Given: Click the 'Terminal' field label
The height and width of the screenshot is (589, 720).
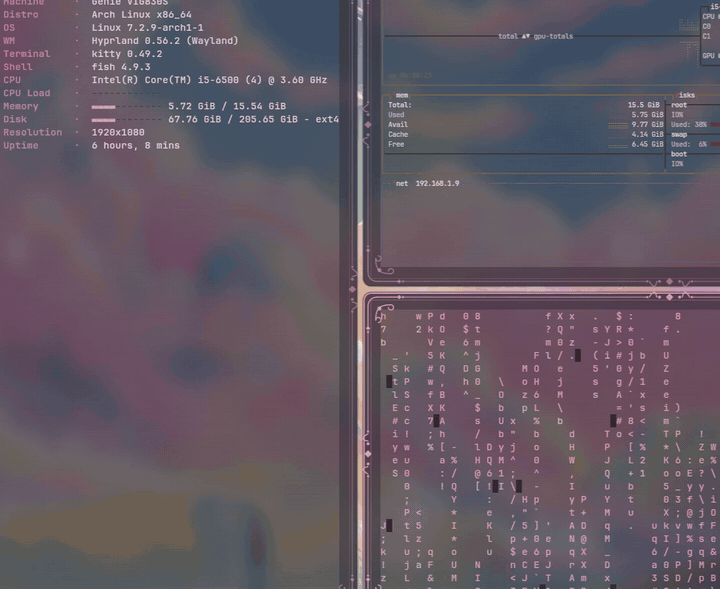Looking at the screenshot, I should click(27, 54).
